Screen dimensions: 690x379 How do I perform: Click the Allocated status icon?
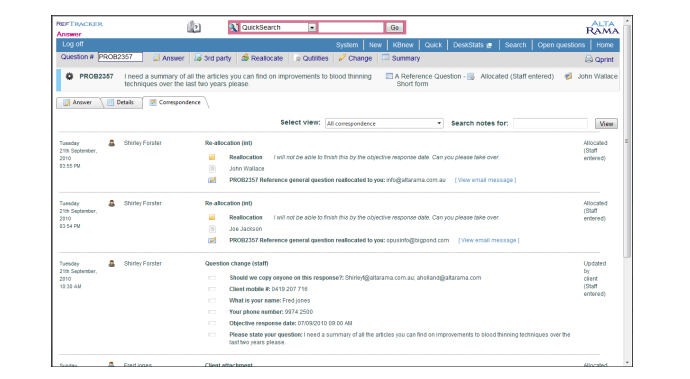click(470, 77)
